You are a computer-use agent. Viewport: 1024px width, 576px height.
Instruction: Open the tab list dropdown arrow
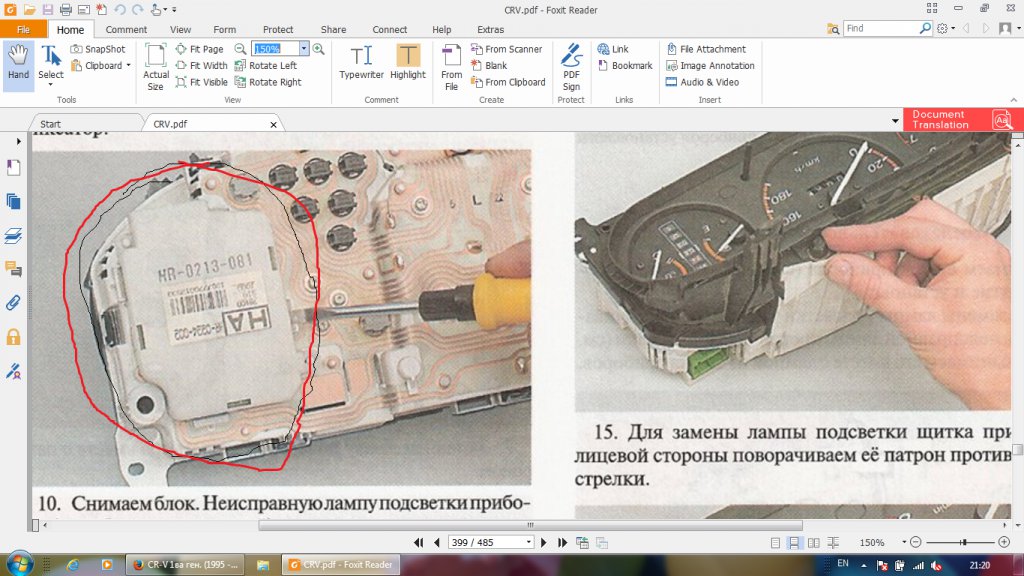[x=895, y=121]
